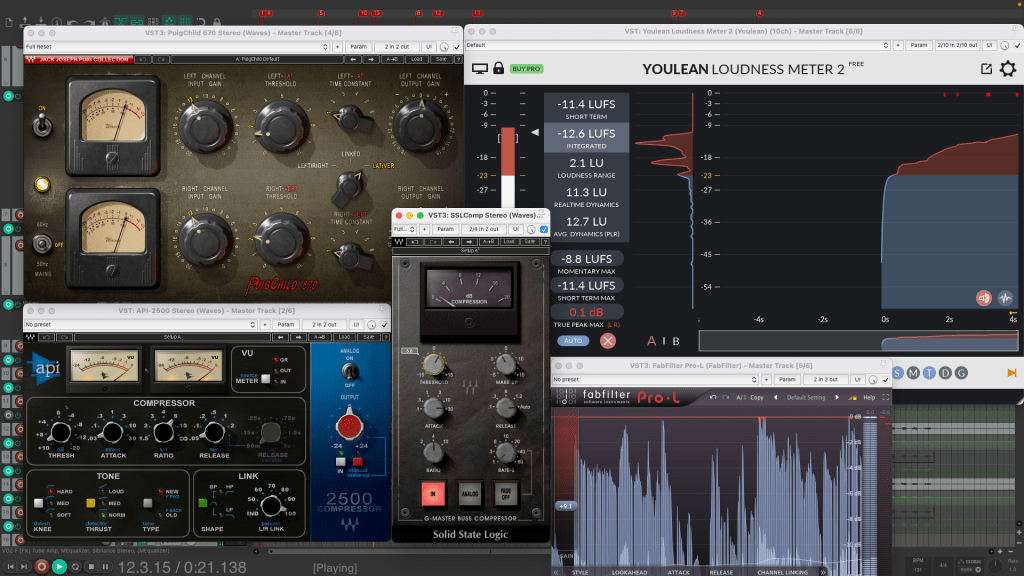
Task: Toggle the SSLComp plugin bypass checkbox
Action: [x=543, y=229]
